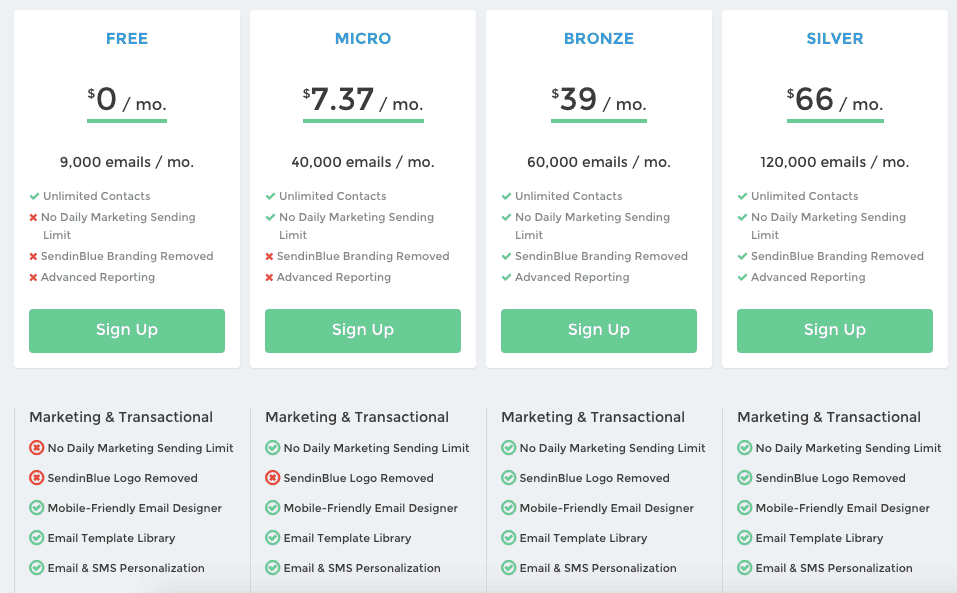The image size is (957, 593).
Task: Click green circled check for SILVER Email & SMS Personalization
Action: [745, 568]
